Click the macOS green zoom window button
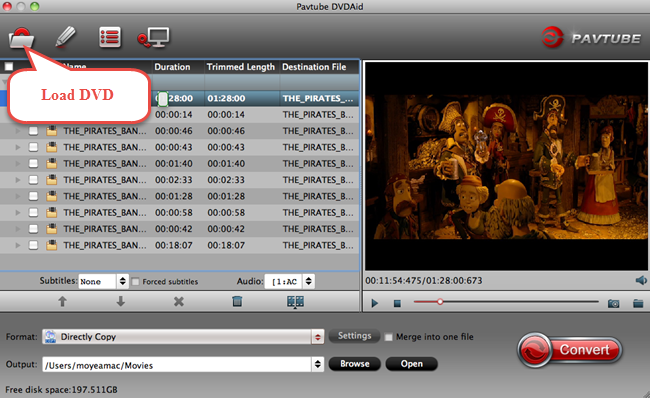Screen dimensions: 650x398 (34, 6)
